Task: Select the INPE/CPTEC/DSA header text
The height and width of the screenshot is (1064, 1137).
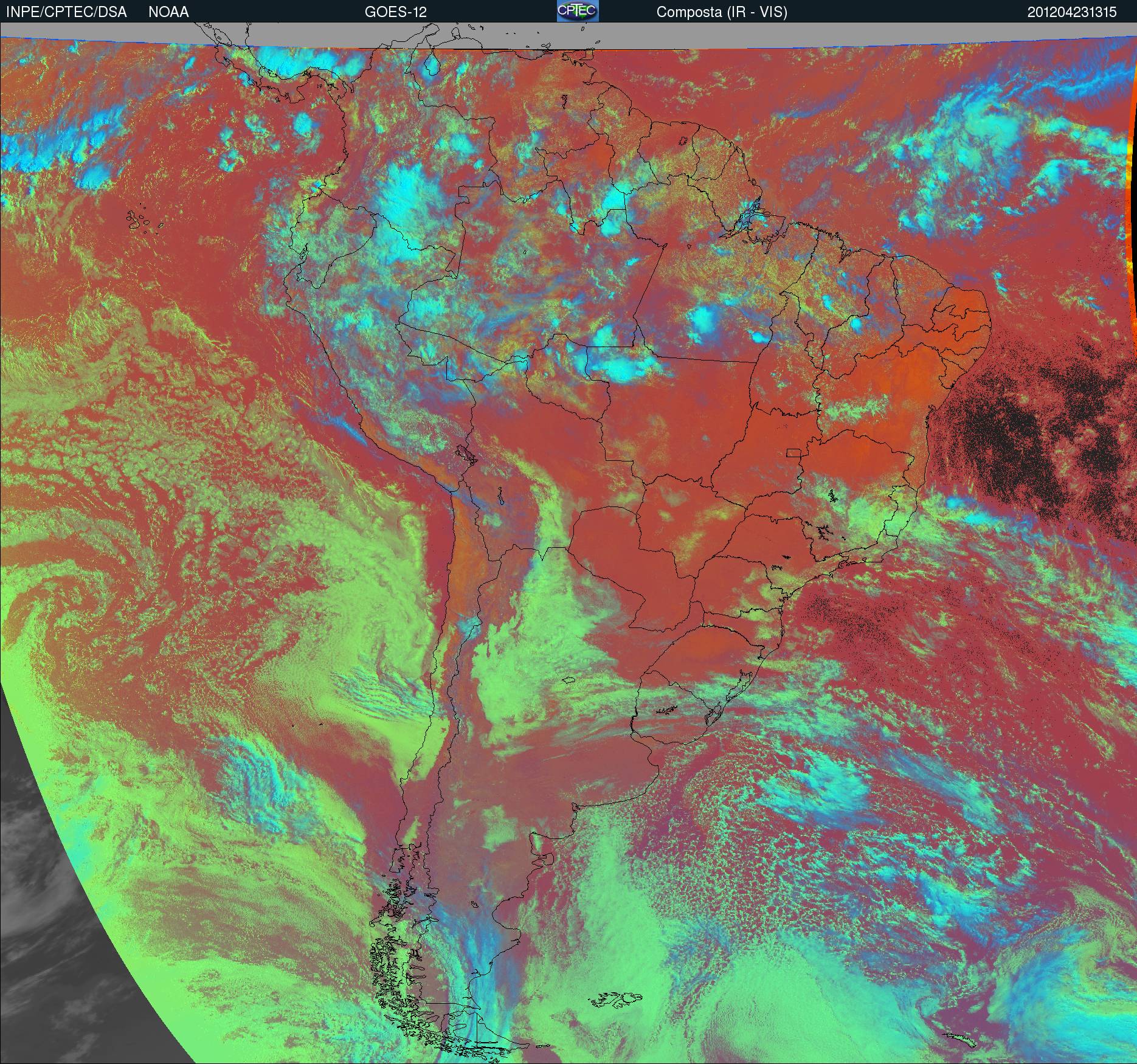Action: [x=66, y=12]
